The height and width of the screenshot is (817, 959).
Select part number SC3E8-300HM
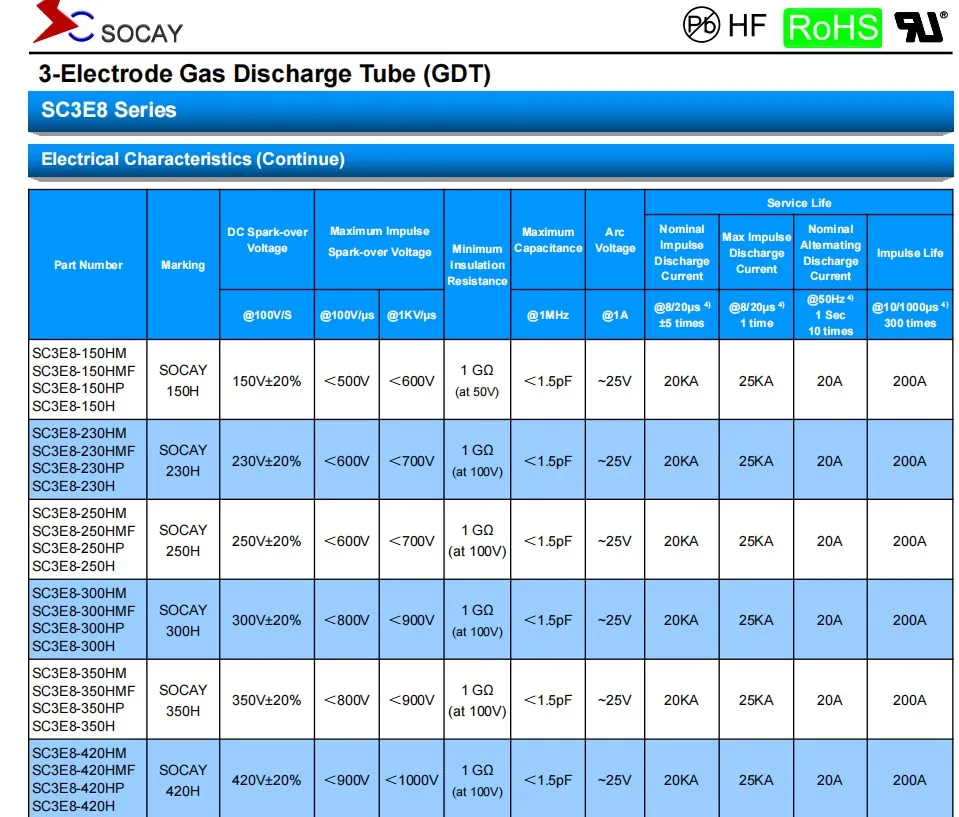point(80,593)
